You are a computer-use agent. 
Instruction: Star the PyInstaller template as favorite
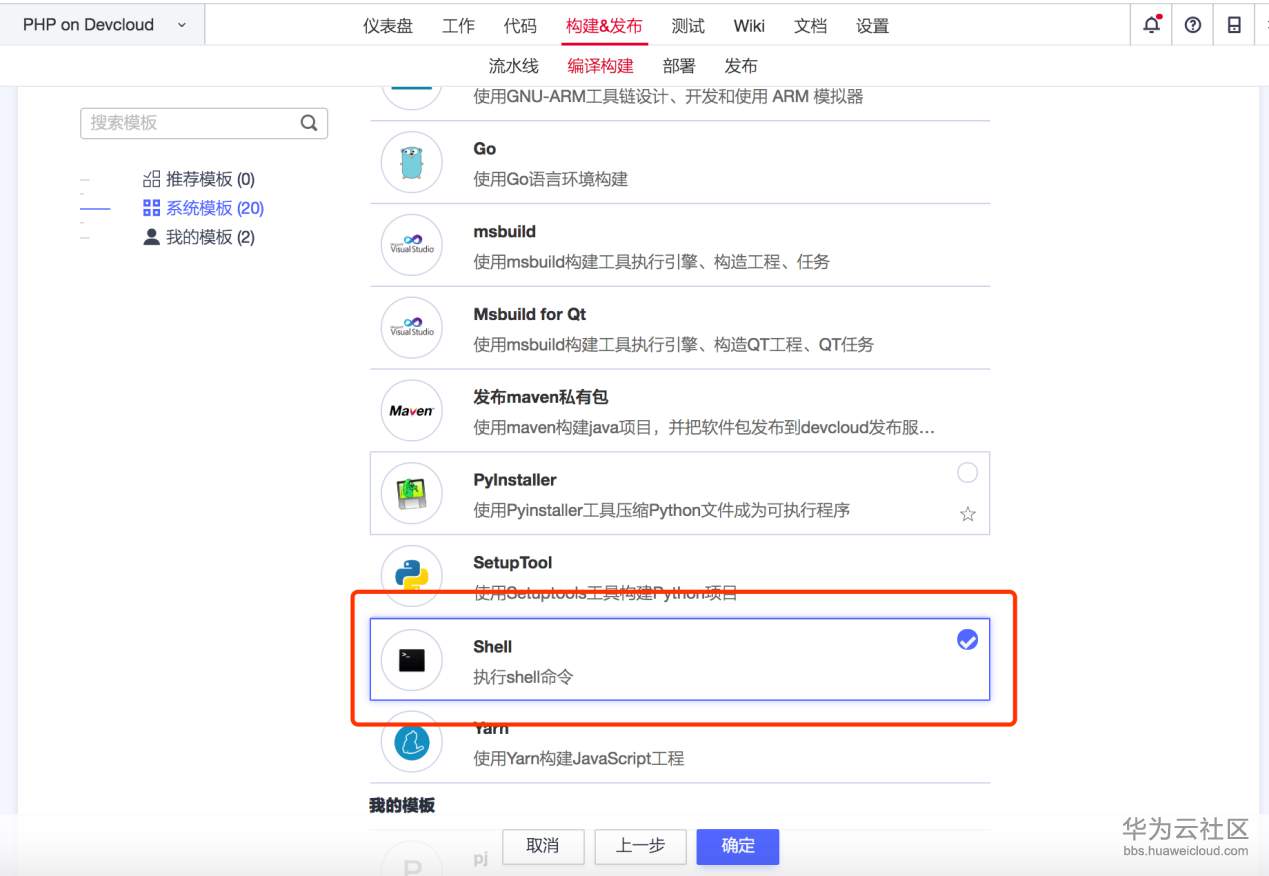click(x=966, y=514)
